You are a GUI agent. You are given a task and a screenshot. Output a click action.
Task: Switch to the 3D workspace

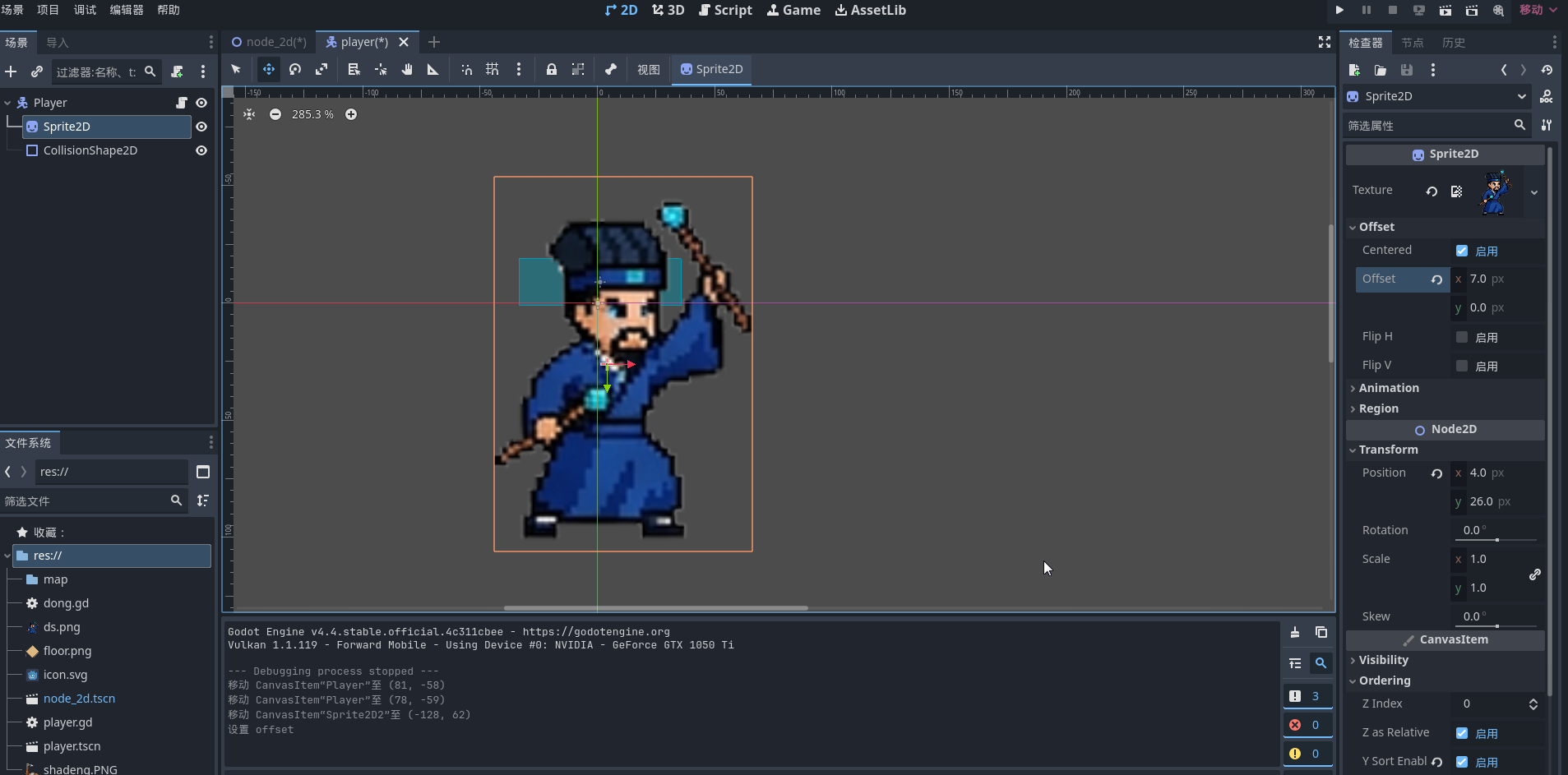(x=668, y=10)
